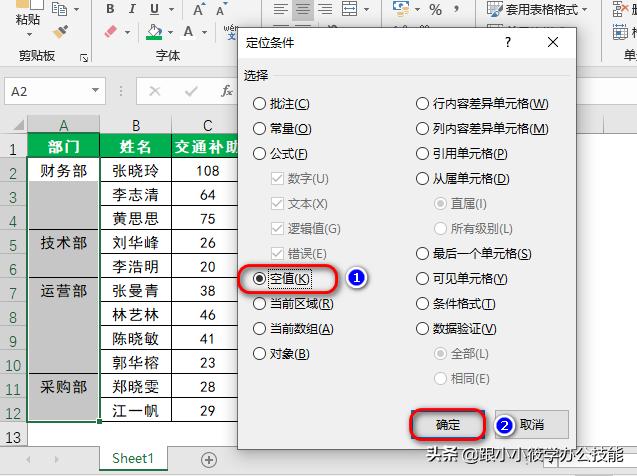
Task: Open the font color dropdown arrow
Action: (x=204, y=32)
